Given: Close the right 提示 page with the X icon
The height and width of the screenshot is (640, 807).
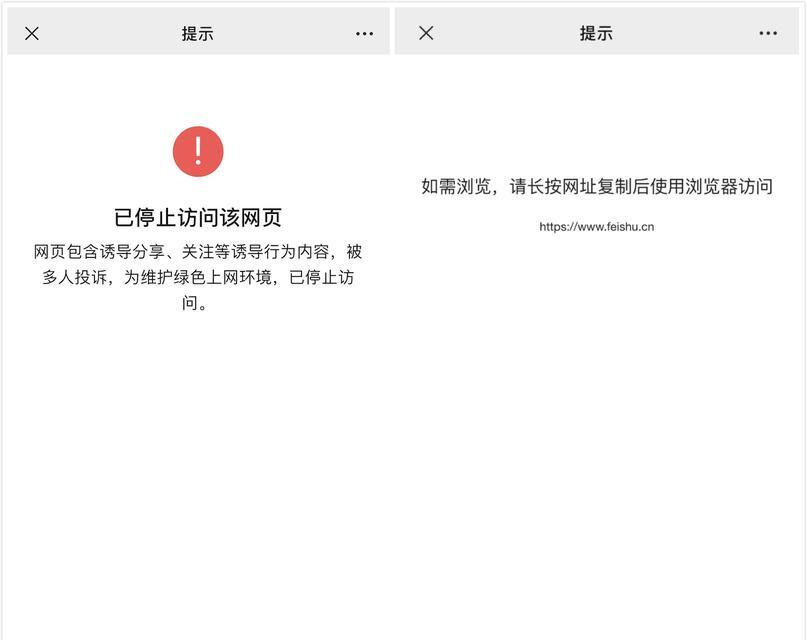Looking at the screenshot, I should click(x=426, y=33).
